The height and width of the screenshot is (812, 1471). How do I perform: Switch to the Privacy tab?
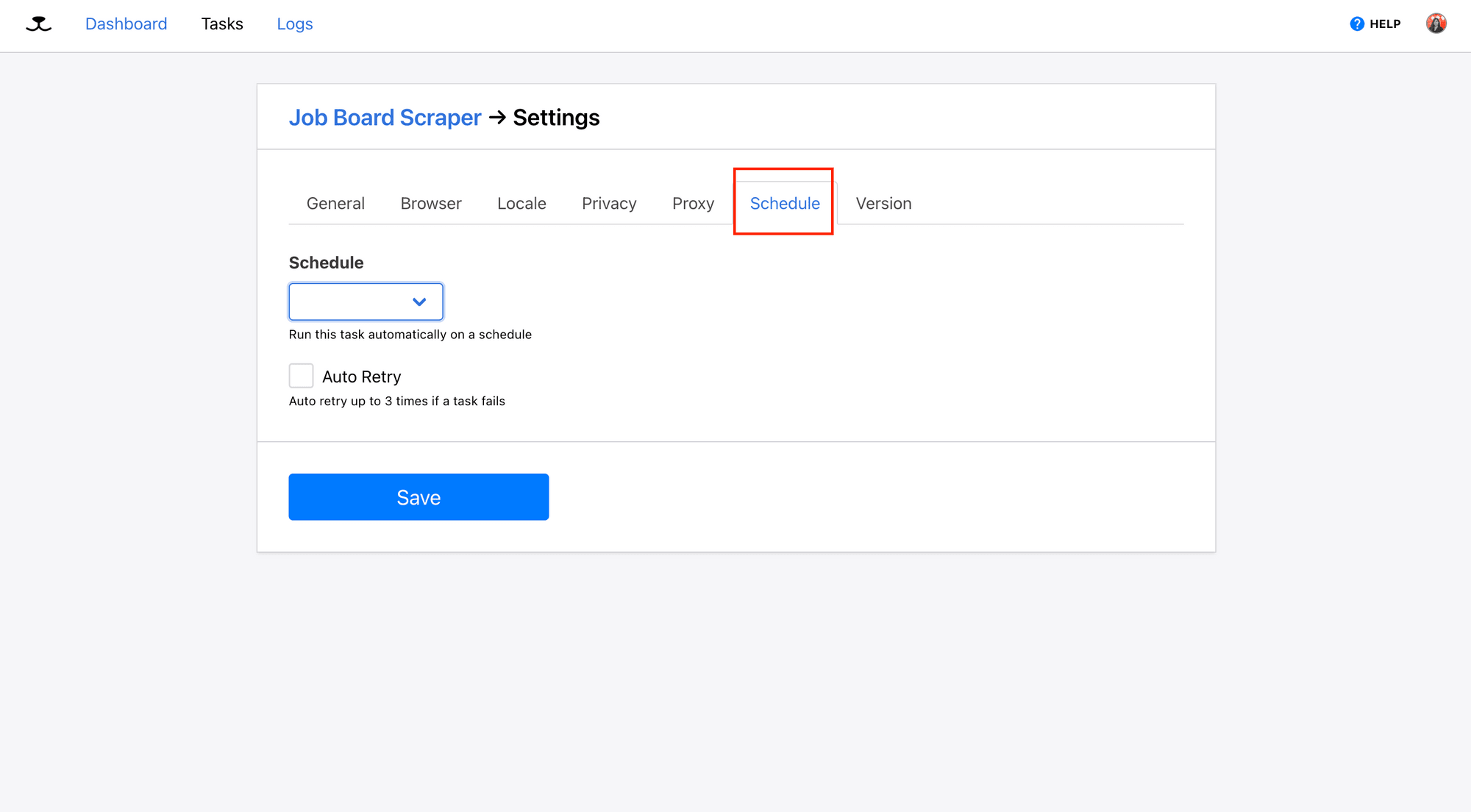609,204
